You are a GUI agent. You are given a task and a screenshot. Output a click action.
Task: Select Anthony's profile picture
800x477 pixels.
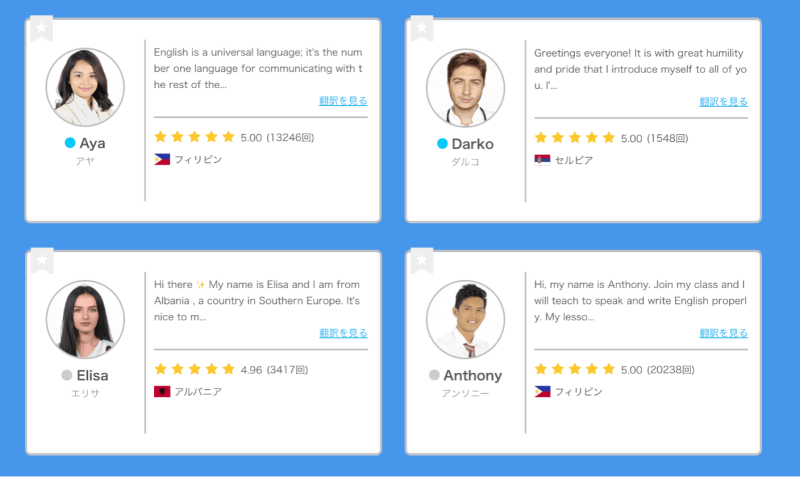point(465,319)
